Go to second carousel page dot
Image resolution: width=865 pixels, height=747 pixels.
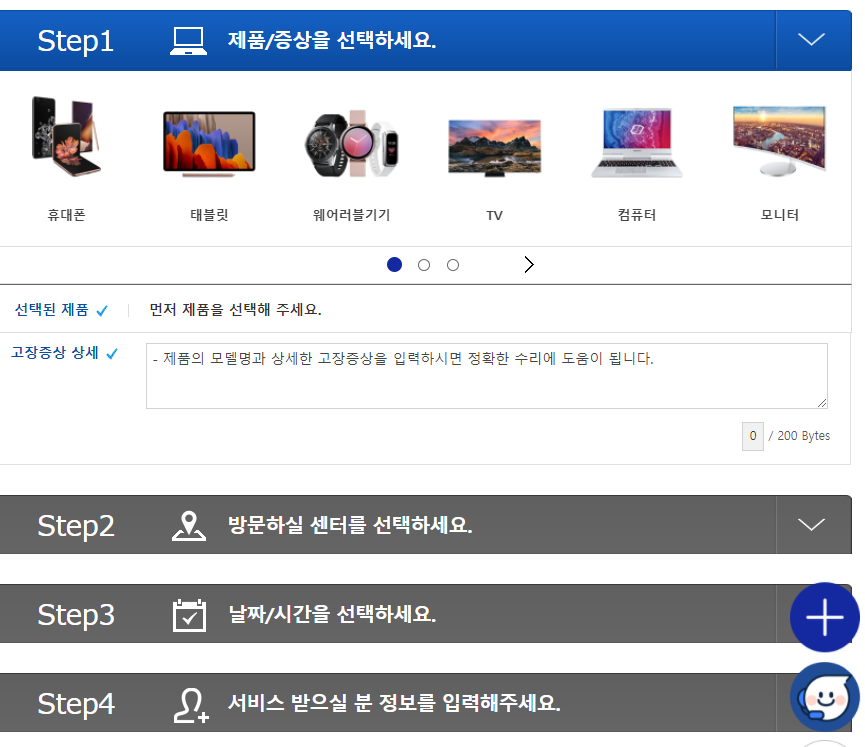tap(424, 265)
